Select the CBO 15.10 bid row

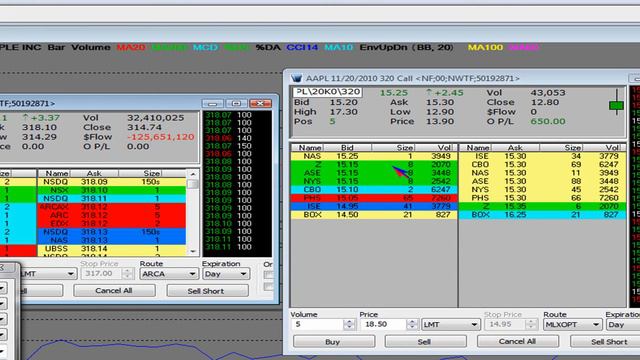(x=374, y=190)
